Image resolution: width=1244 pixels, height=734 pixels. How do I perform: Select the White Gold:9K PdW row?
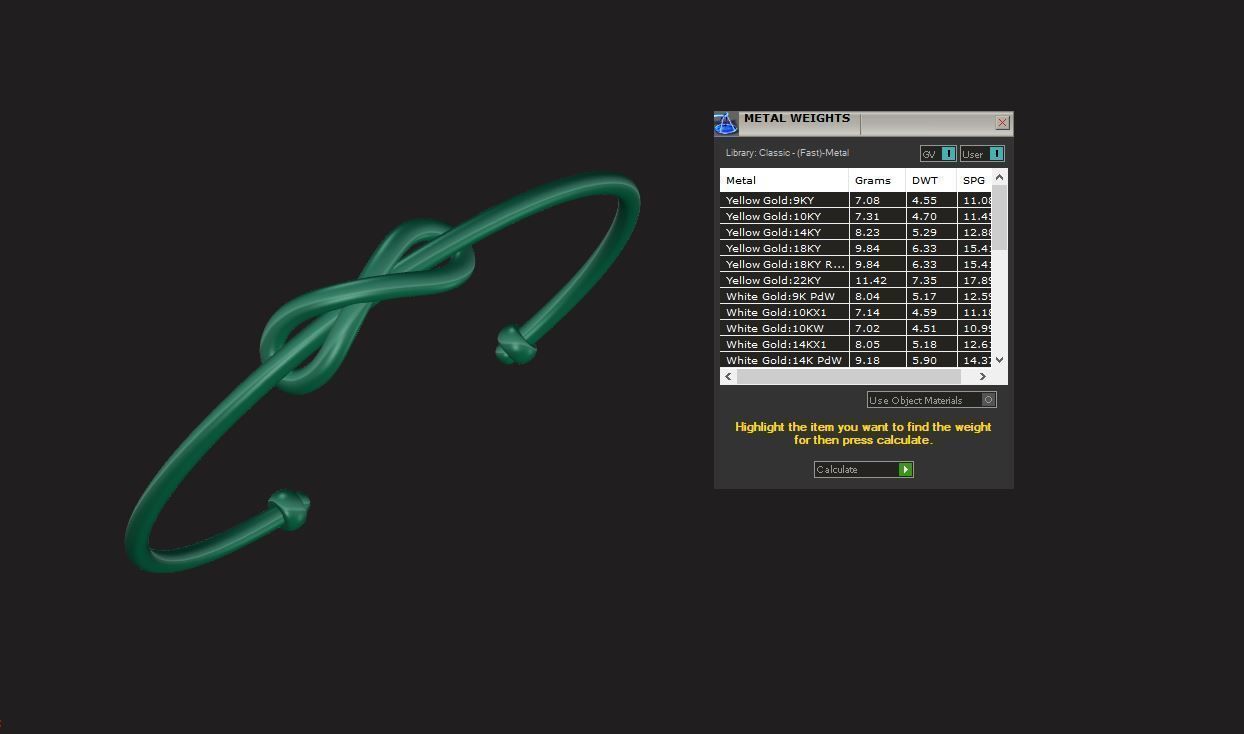(856, 296)
